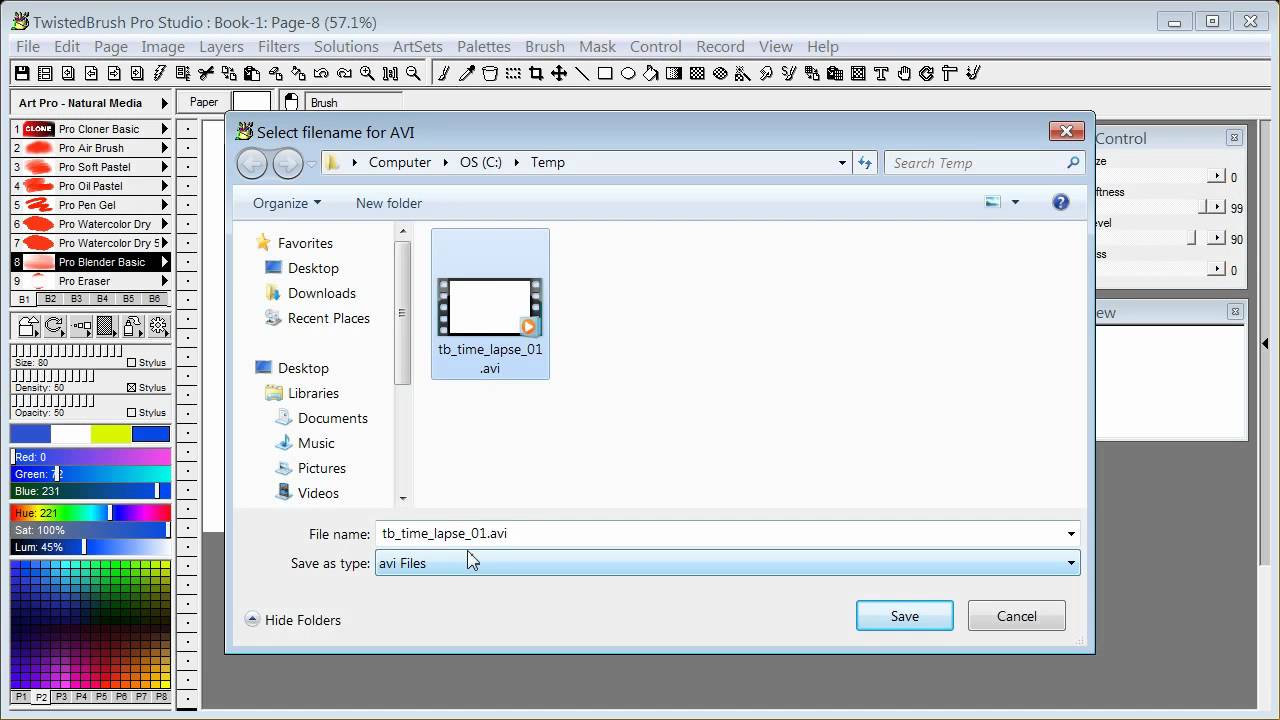
Task: Select the Line drawing tool
Action: point(582,73)
